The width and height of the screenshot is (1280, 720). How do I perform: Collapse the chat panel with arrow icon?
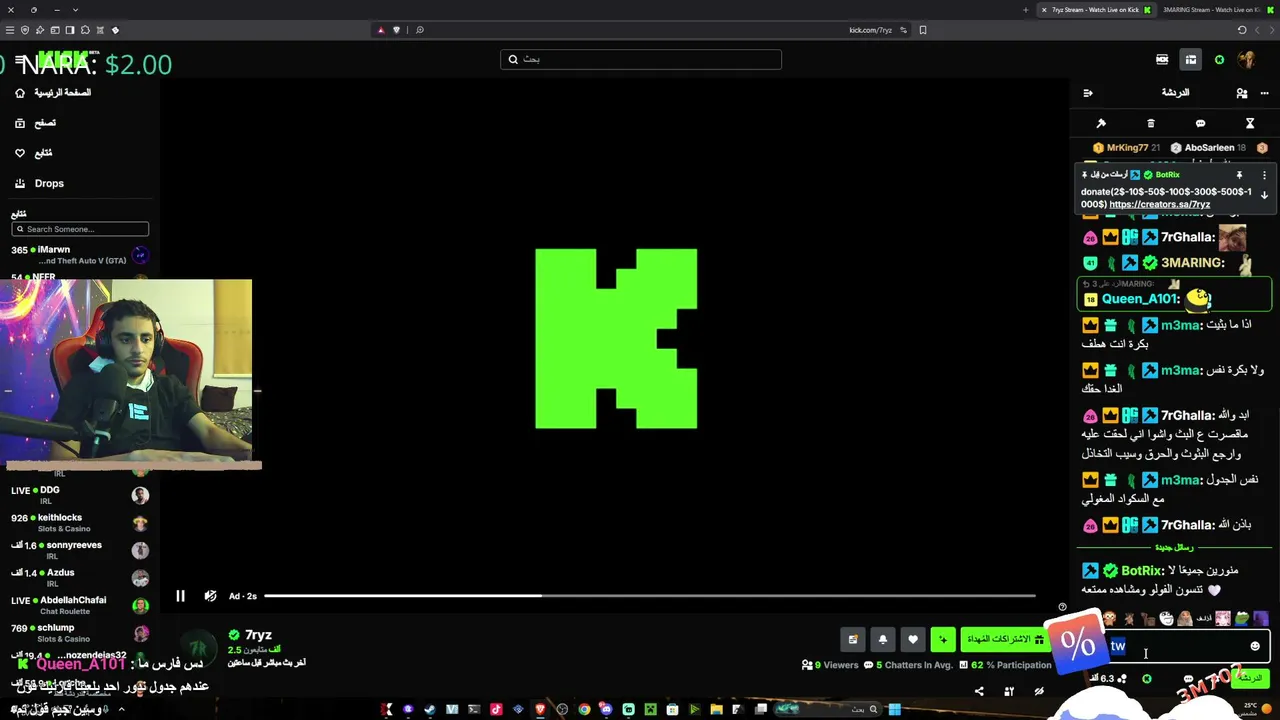pyautogui.click(x=1088, y=93)
